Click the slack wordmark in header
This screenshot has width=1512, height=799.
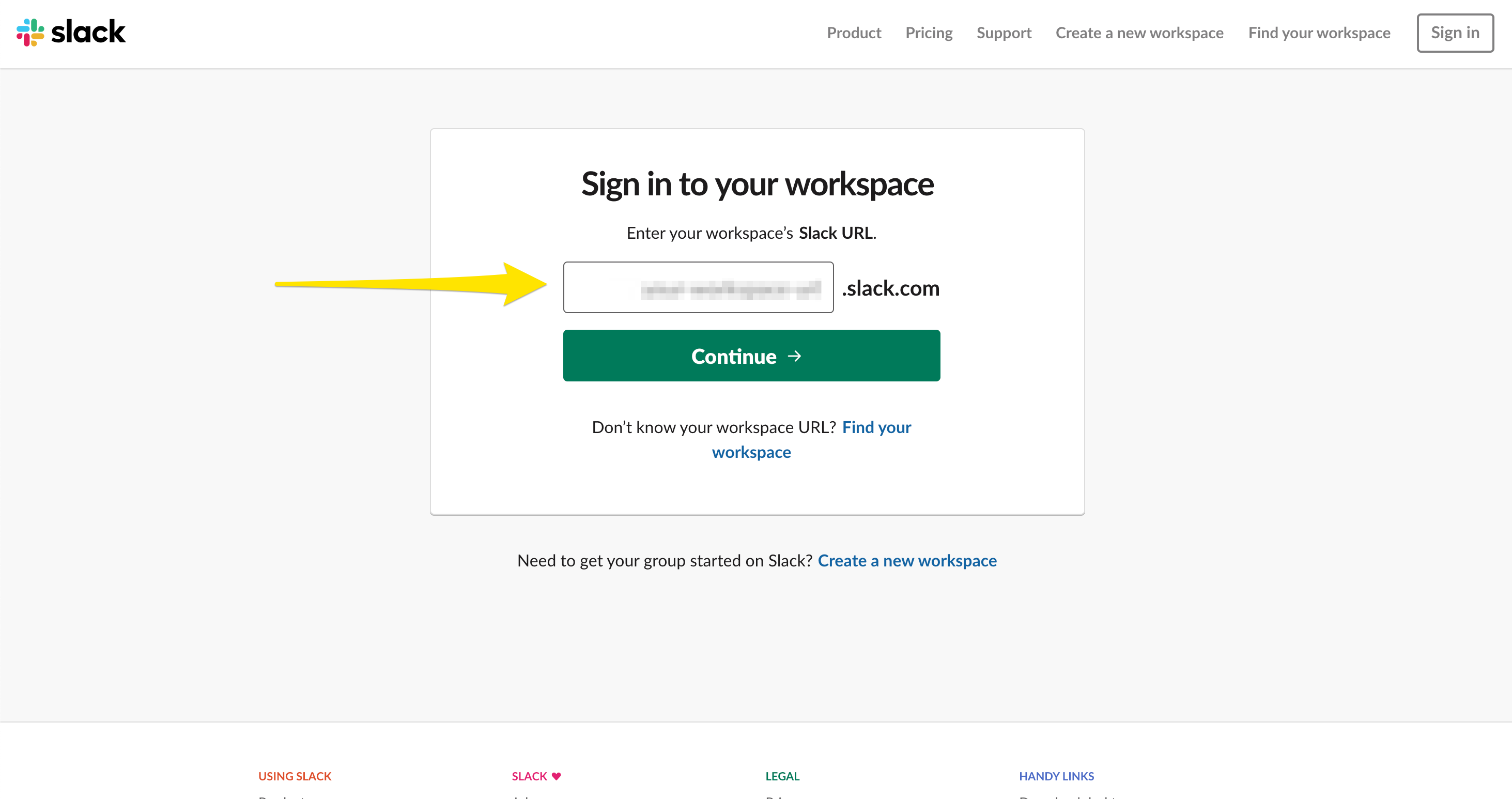click(88, 32)
